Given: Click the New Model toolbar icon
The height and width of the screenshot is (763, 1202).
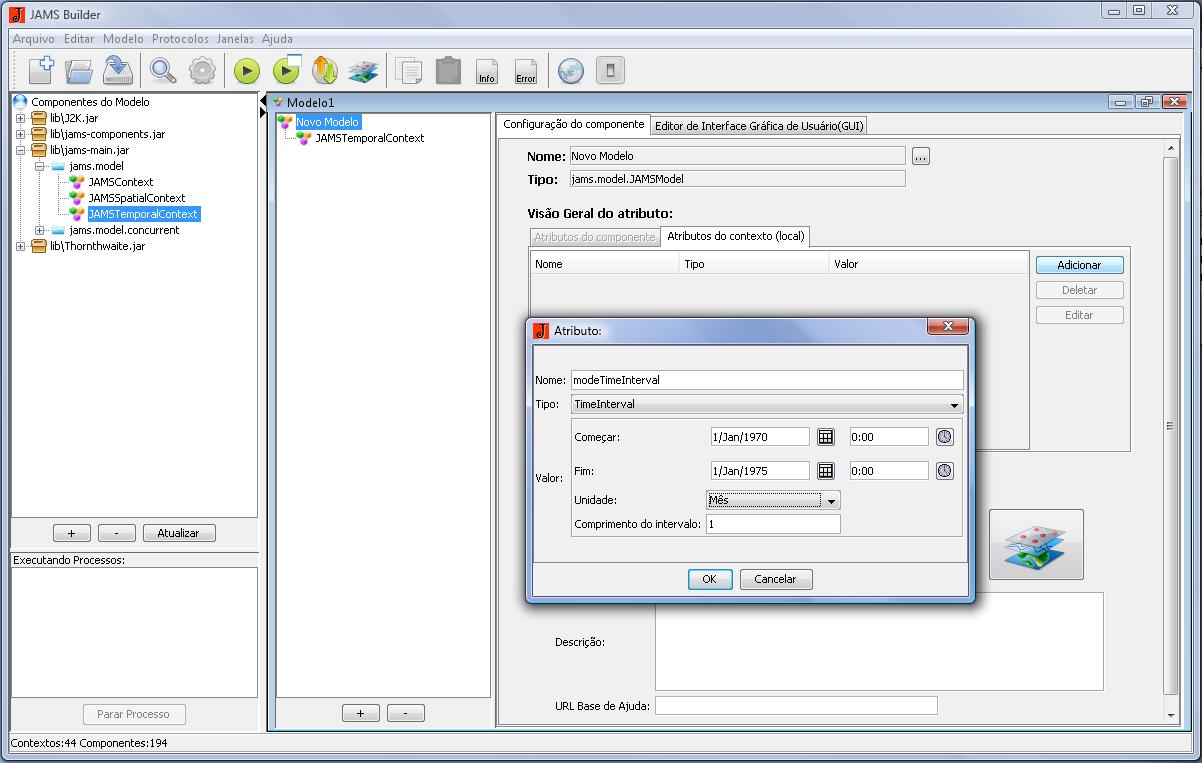Looking at the screenshot, I should tap(41, 70).
